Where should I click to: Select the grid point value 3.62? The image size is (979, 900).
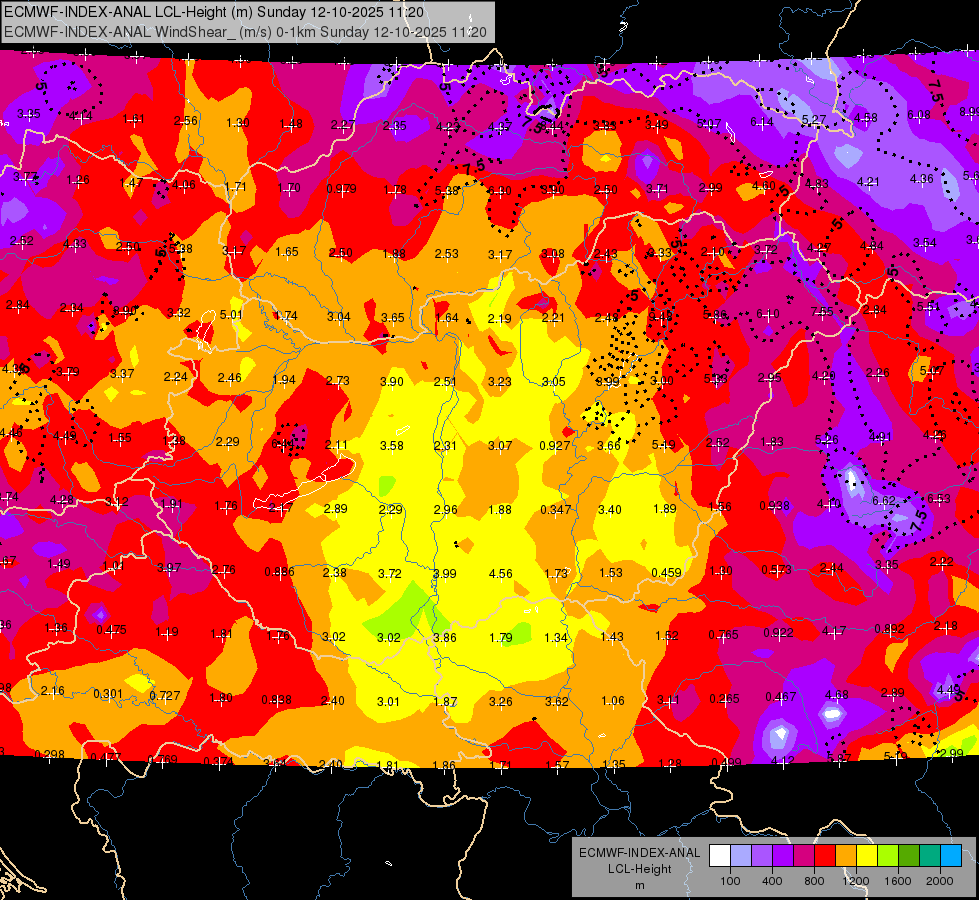click(x=556, y=701)
